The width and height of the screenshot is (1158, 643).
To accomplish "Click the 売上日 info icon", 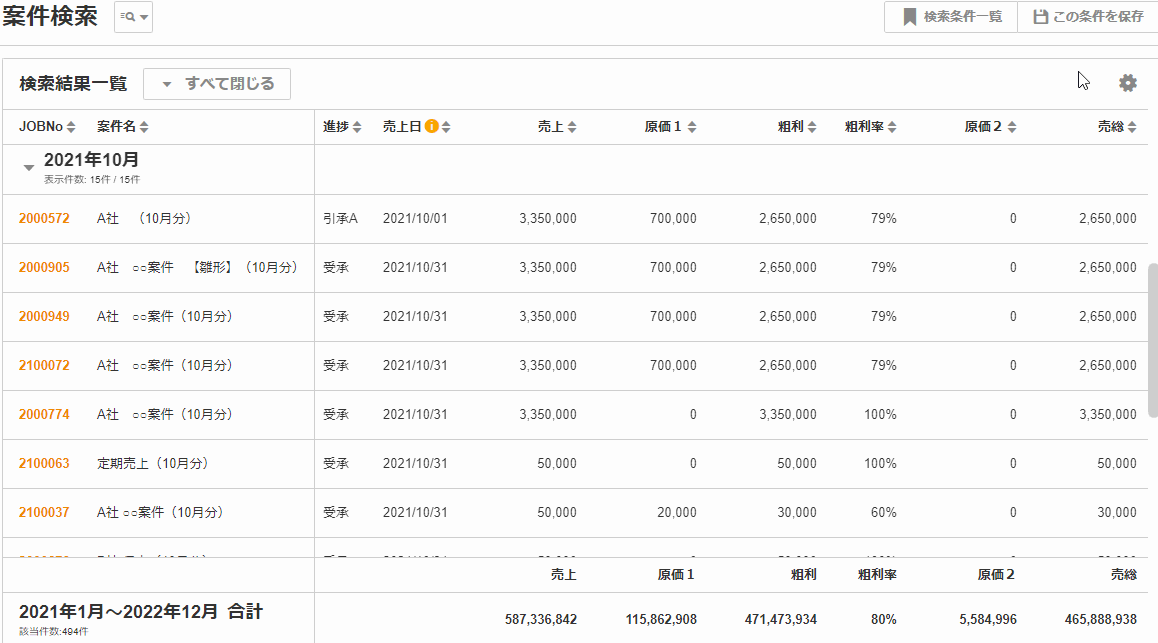I will [431, 127].
